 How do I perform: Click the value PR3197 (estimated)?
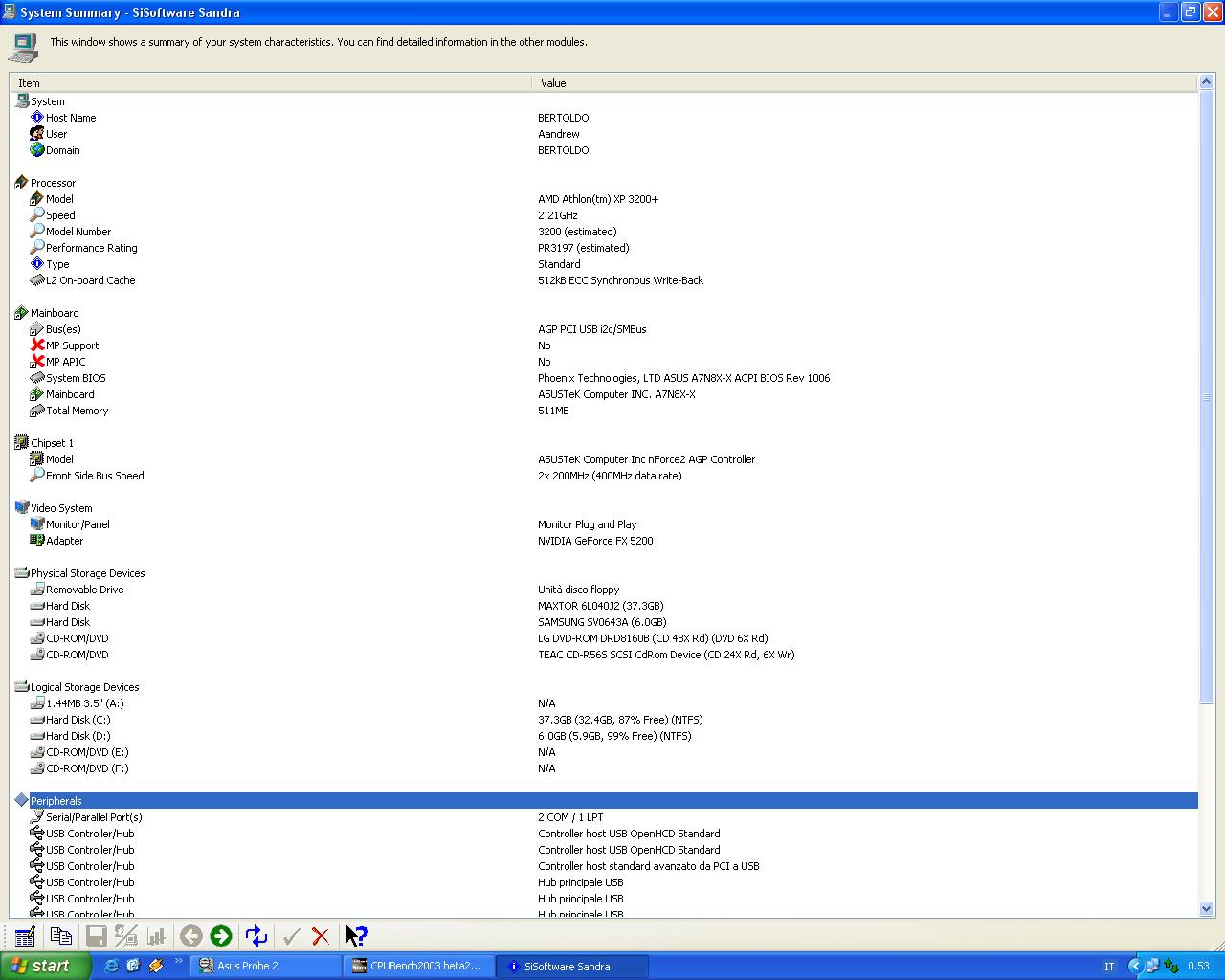(584, 248)
